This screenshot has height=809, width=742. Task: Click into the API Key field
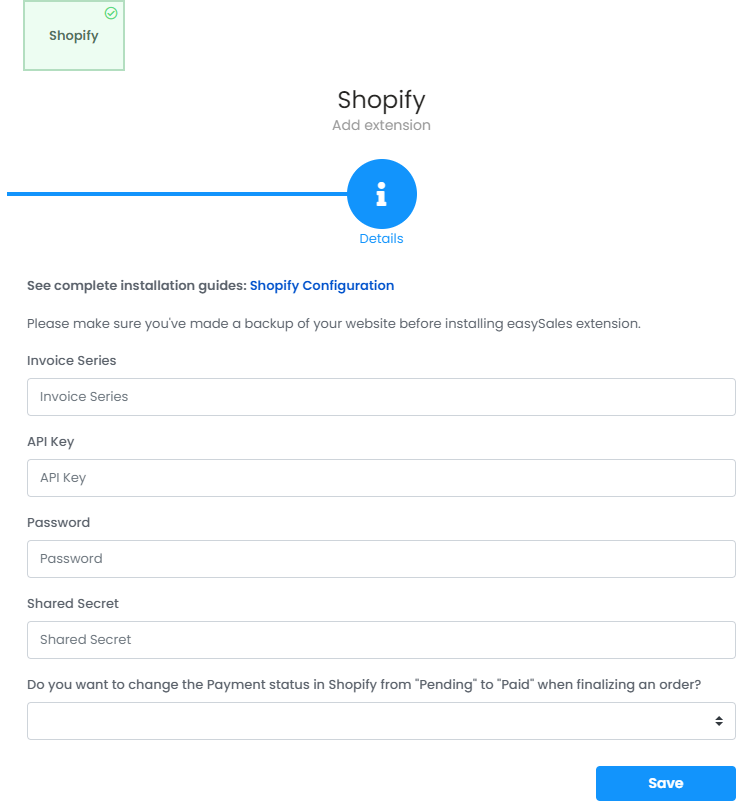(381, 478)
